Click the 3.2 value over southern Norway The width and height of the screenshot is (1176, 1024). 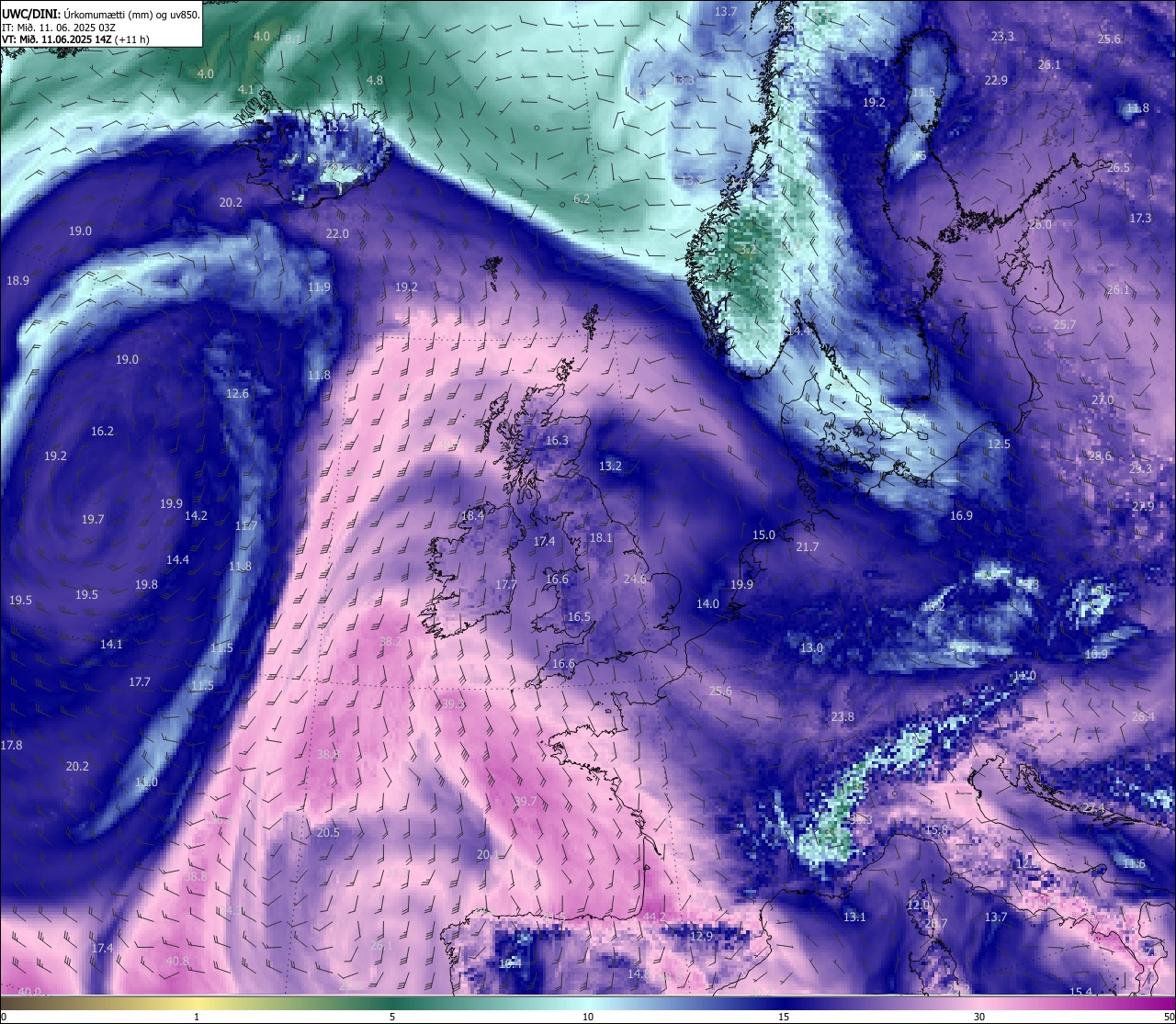click(x=748, y=249)
